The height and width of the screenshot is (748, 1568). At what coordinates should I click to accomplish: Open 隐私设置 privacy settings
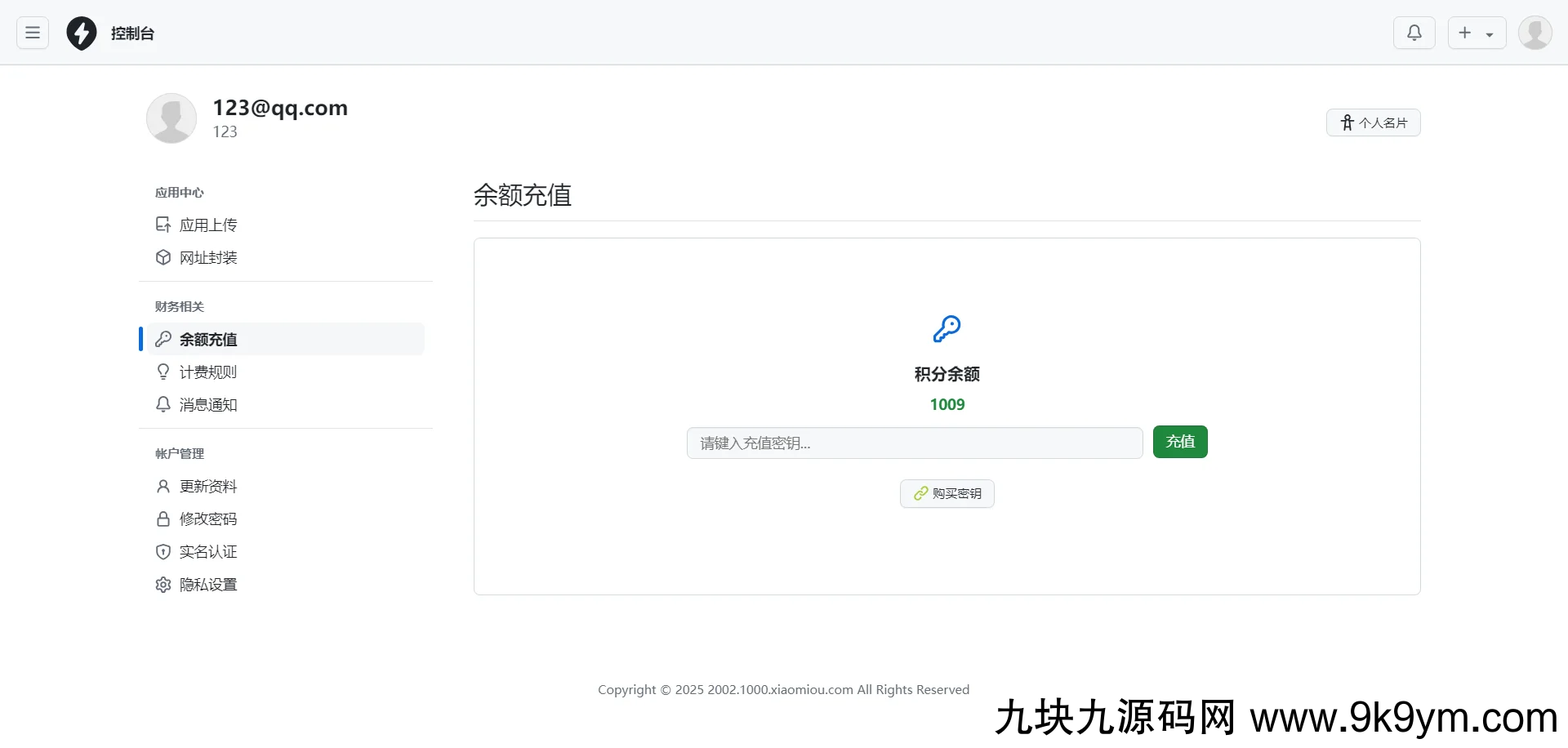point(207,584)
